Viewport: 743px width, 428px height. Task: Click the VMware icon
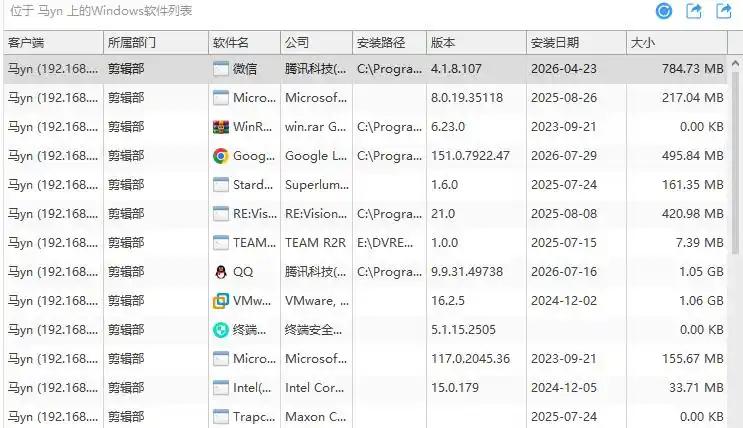(221, 301)
